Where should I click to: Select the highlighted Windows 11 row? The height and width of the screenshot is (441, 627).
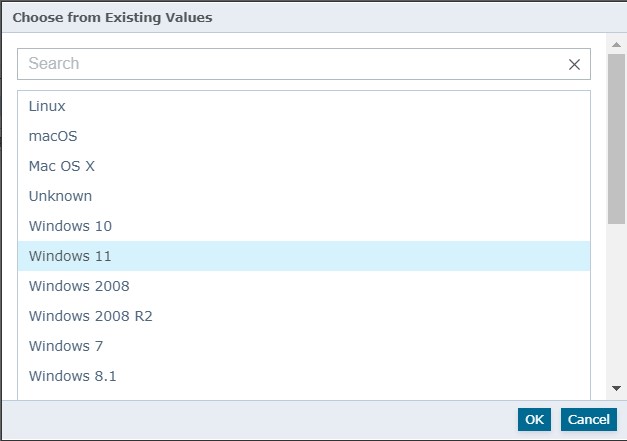[304, 256]
